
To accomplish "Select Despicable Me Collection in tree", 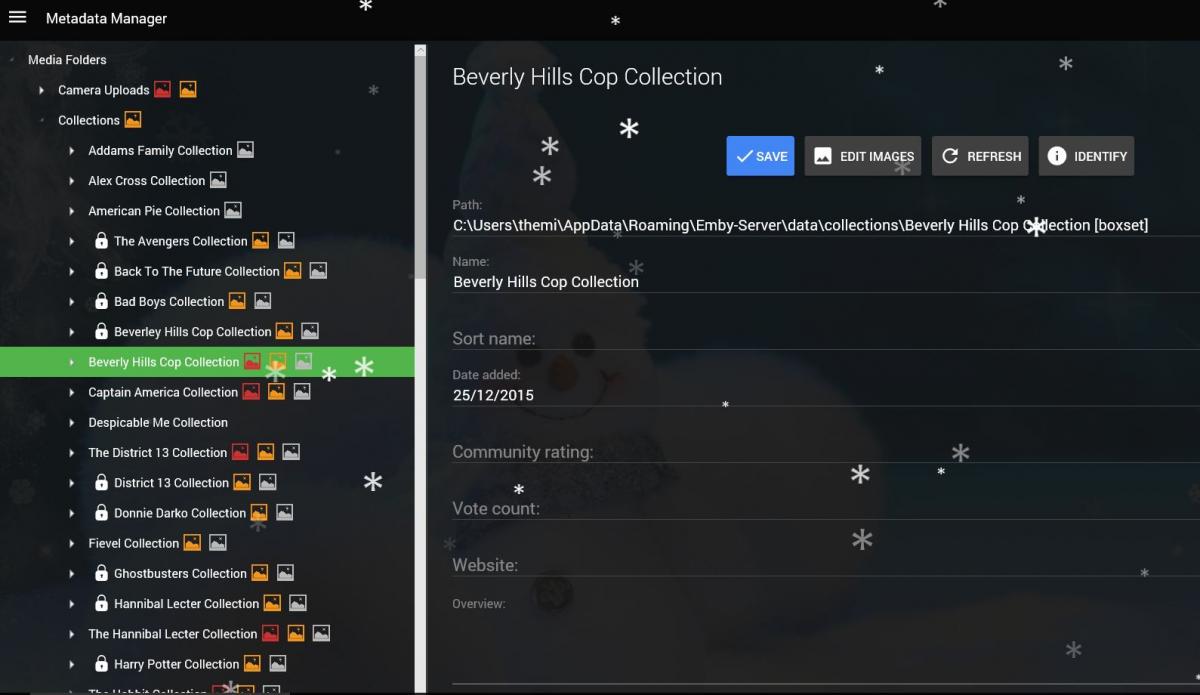I will [x=158, y=422].
